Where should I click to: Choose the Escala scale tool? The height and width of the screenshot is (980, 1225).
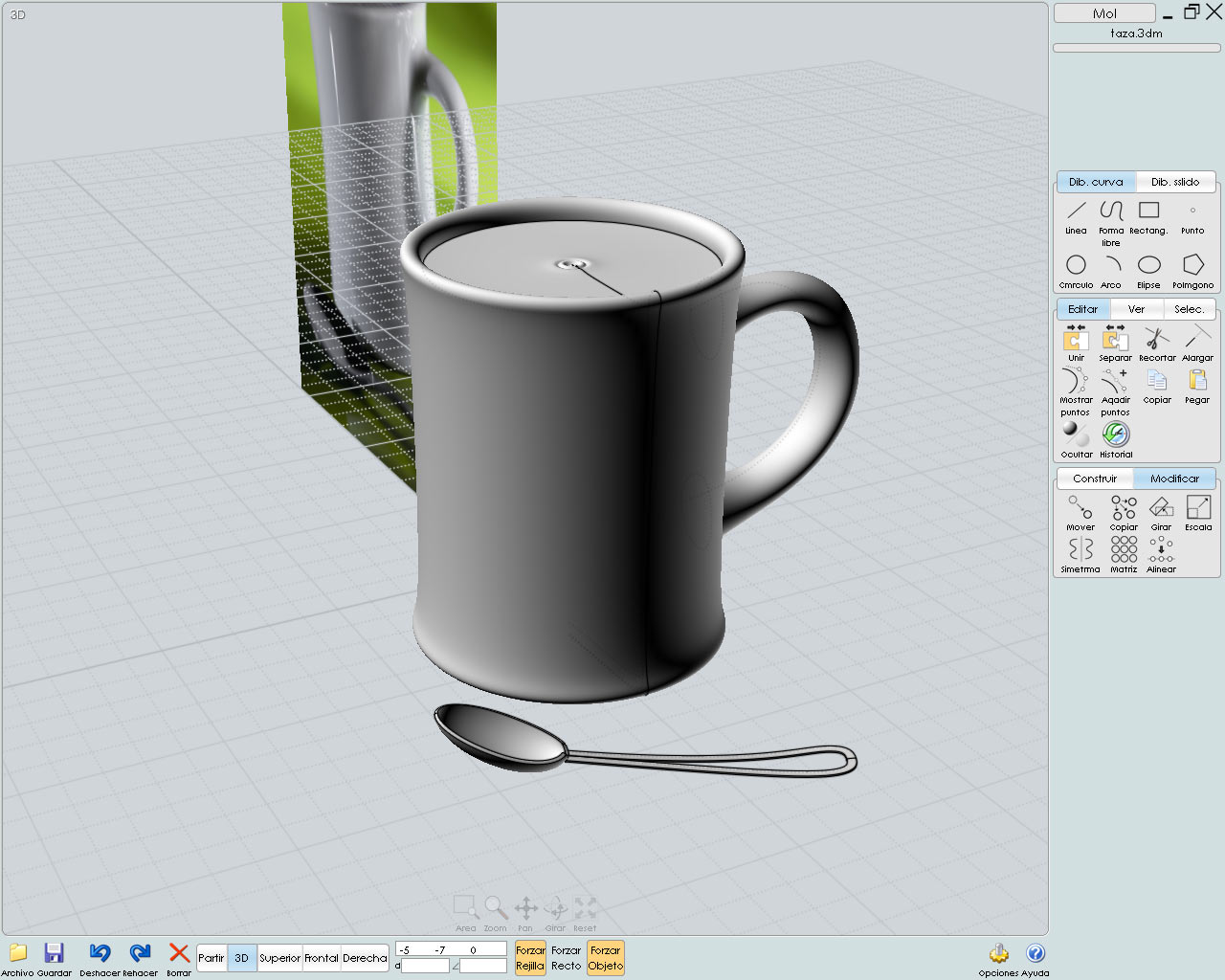click(x=1198, y=513)
